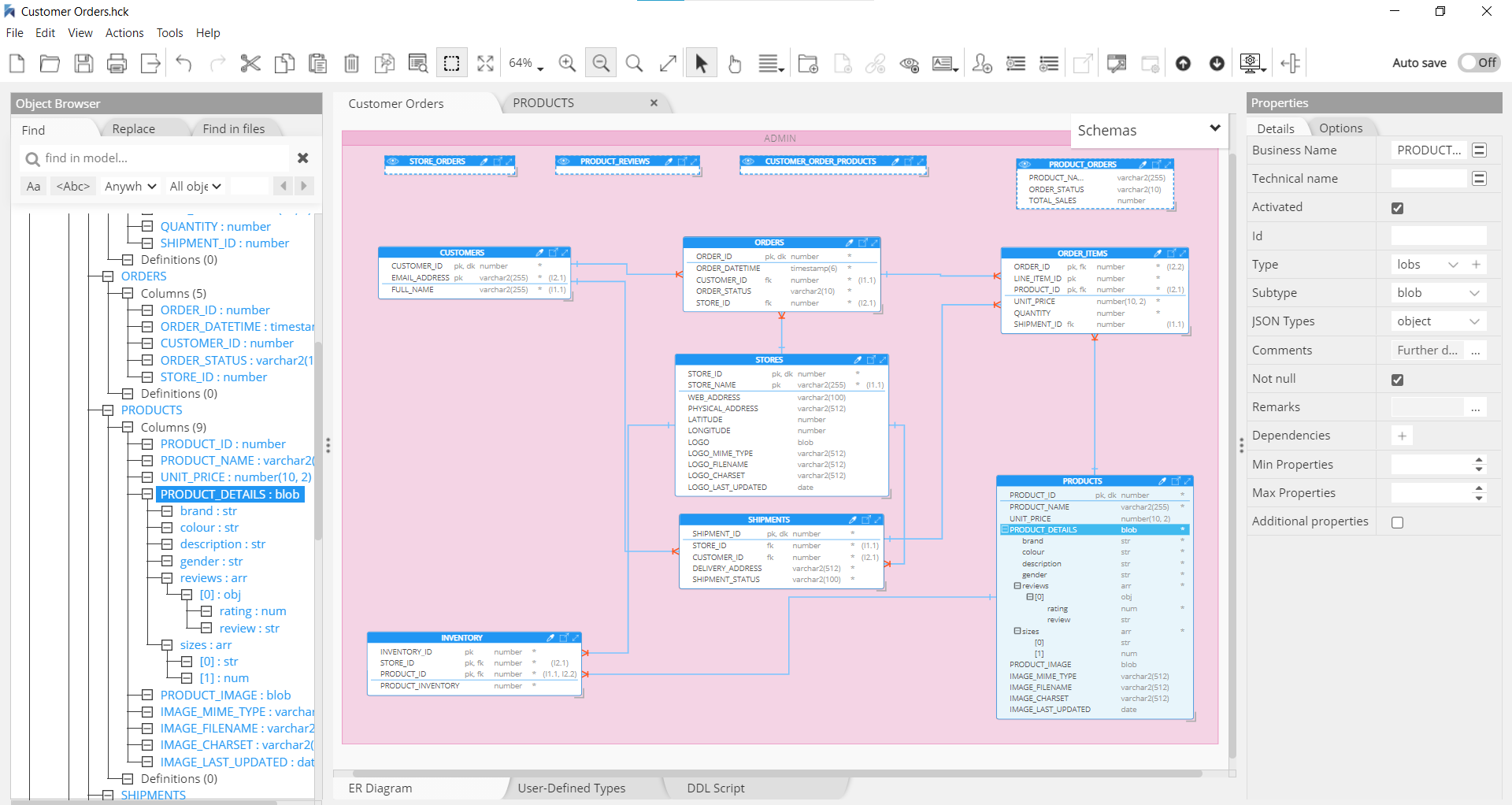Open the JSON Types object dropdown
The height and width of the screenshot is (805, 1512).
1439,321
